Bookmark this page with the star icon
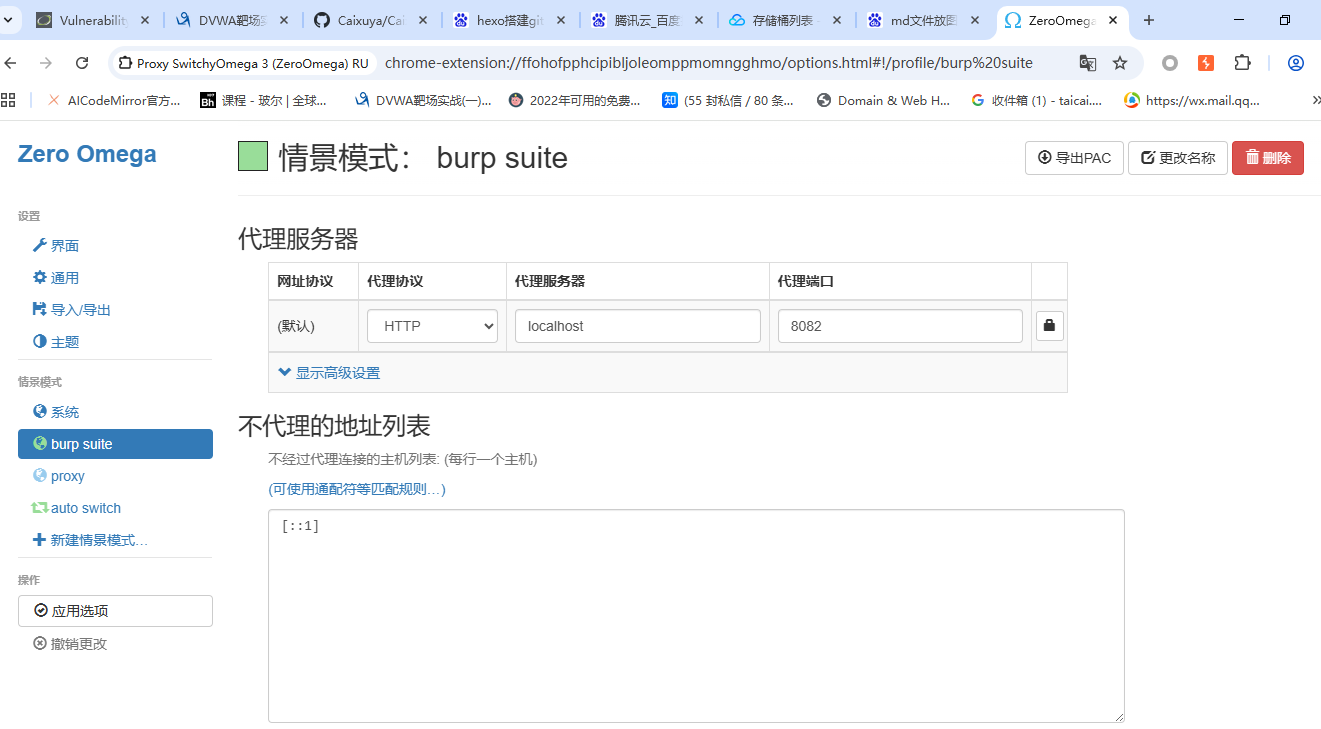The image size is (1321, 729). pyautogui.click(x=1120, y=63)
